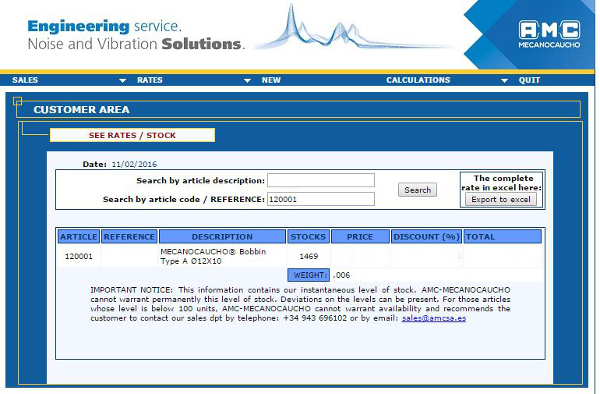Select QUIT in the navigation bar
This screenshot has height=394, width=600.
coord(529,80)
